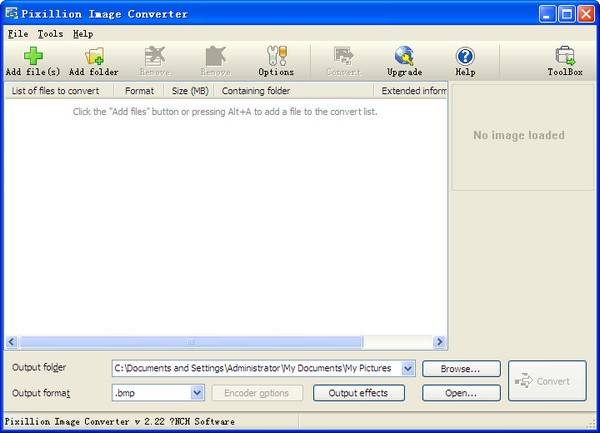Click the Output effects button
Image resolution: width=600 pixels, height=433 pixels.
point(359,393)
